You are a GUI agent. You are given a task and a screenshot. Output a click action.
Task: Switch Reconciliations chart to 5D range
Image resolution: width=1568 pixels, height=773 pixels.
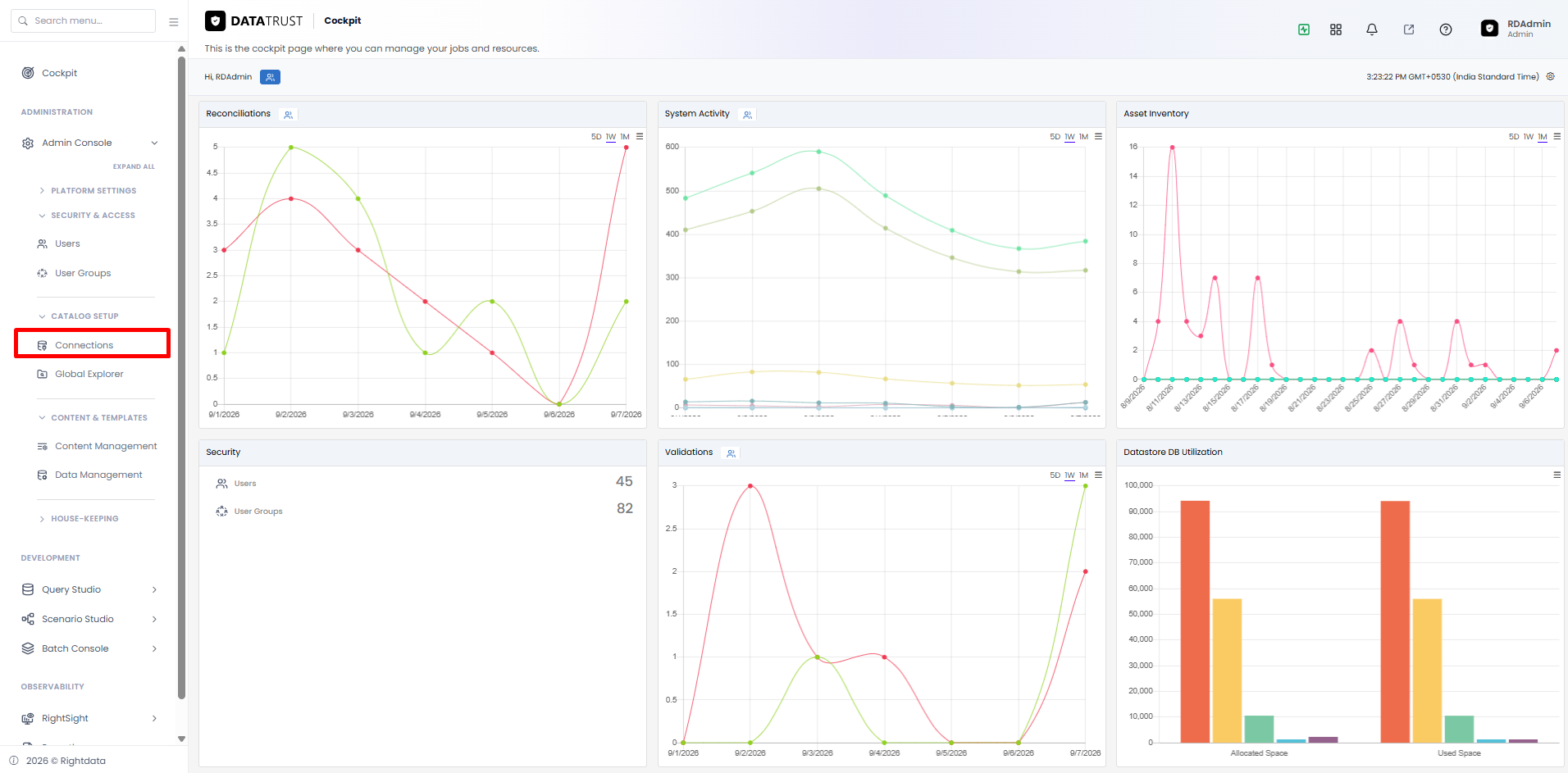[x=596, y=137]
